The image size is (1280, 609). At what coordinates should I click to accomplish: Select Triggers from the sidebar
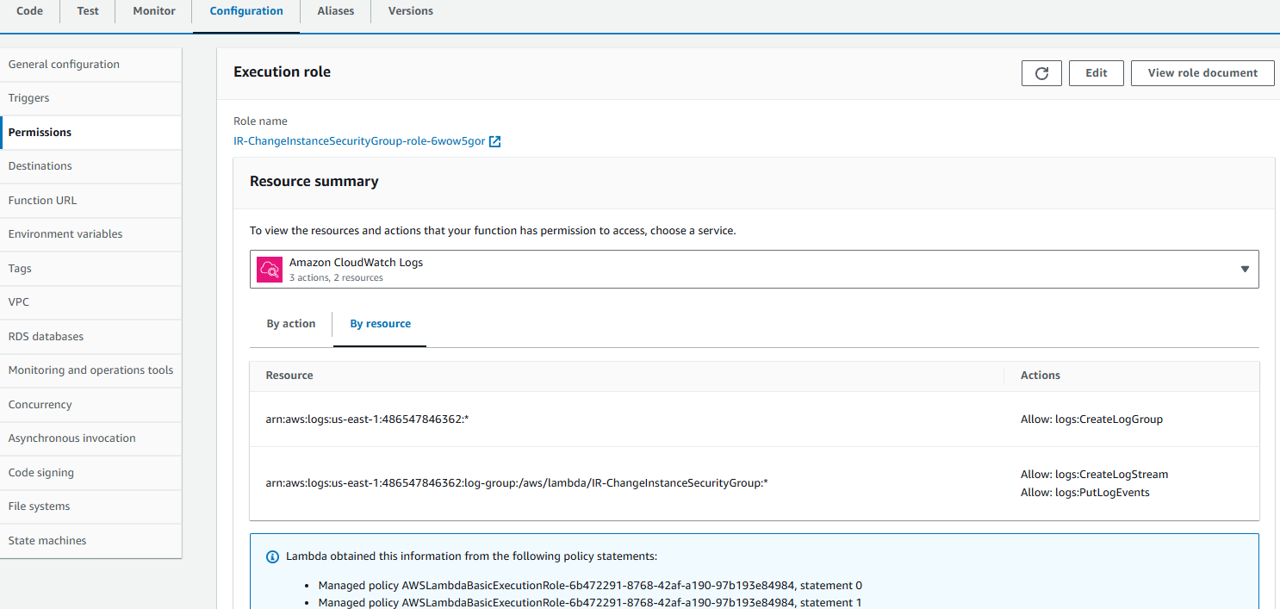click(x=29, y=98)
